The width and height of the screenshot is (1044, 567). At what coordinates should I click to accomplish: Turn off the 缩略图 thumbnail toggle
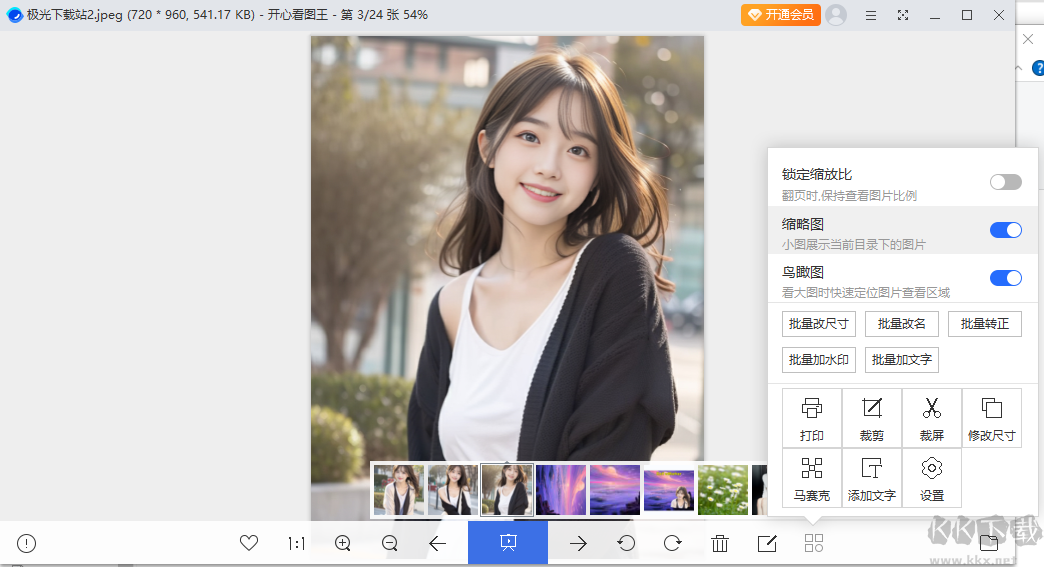pos(1005,230)
